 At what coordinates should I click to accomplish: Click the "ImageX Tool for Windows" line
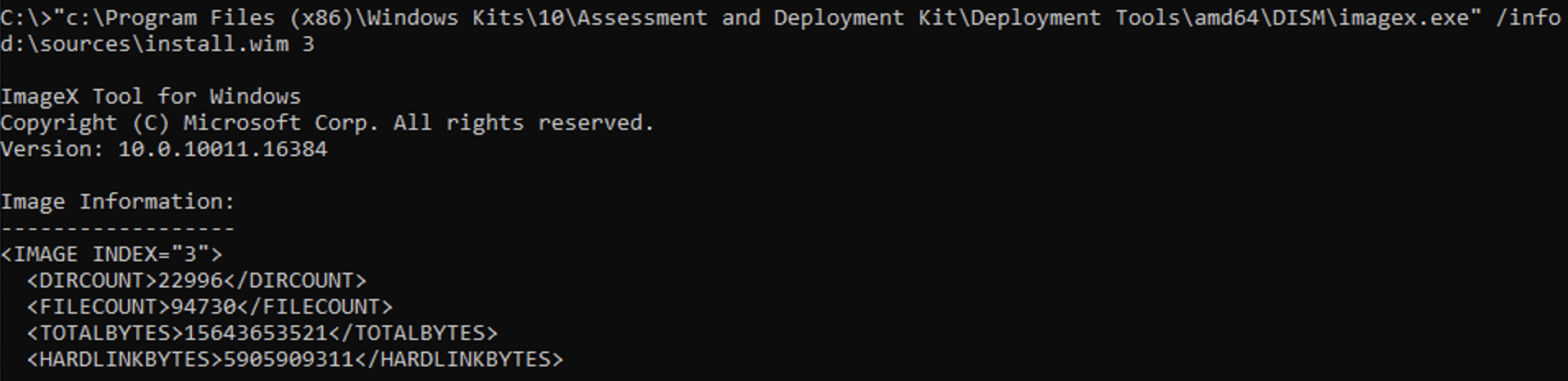click(x=151, y=96)
